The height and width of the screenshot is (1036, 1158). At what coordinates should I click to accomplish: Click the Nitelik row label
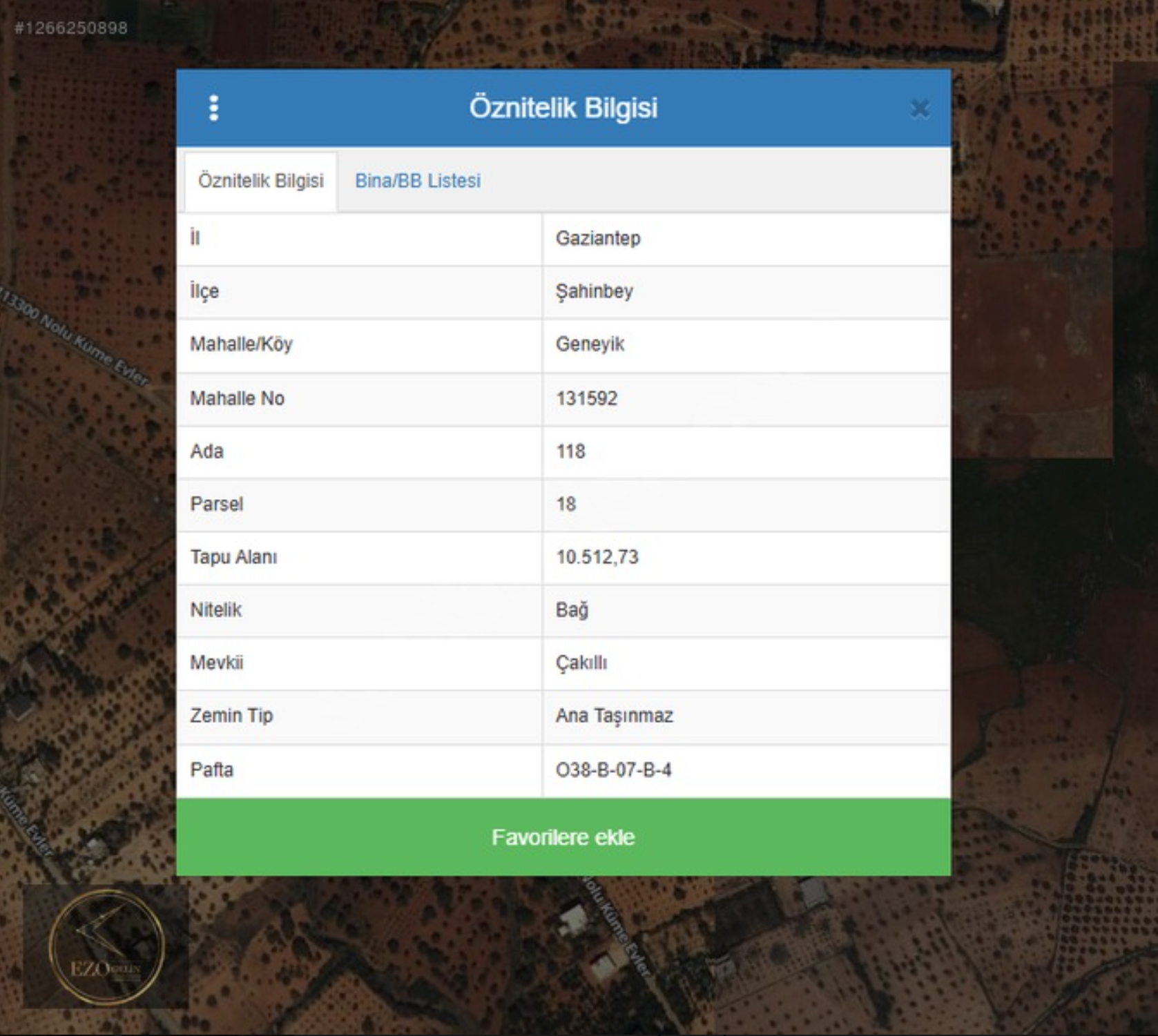pos(215,610)
